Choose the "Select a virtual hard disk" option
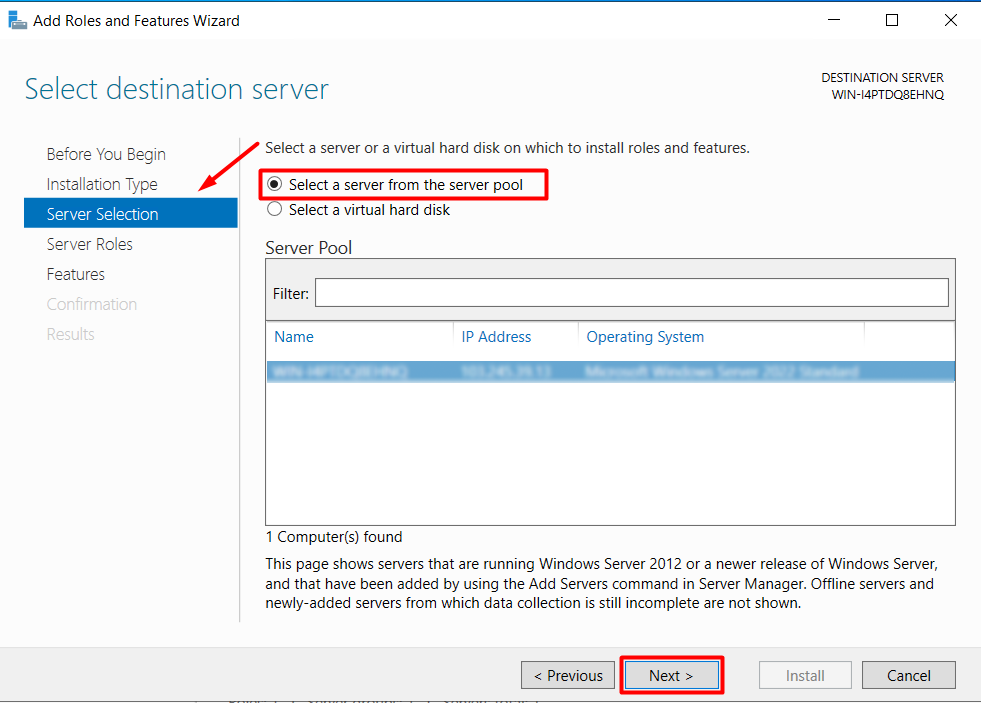The height and width of the screenshot is (703, 981). 273,209
